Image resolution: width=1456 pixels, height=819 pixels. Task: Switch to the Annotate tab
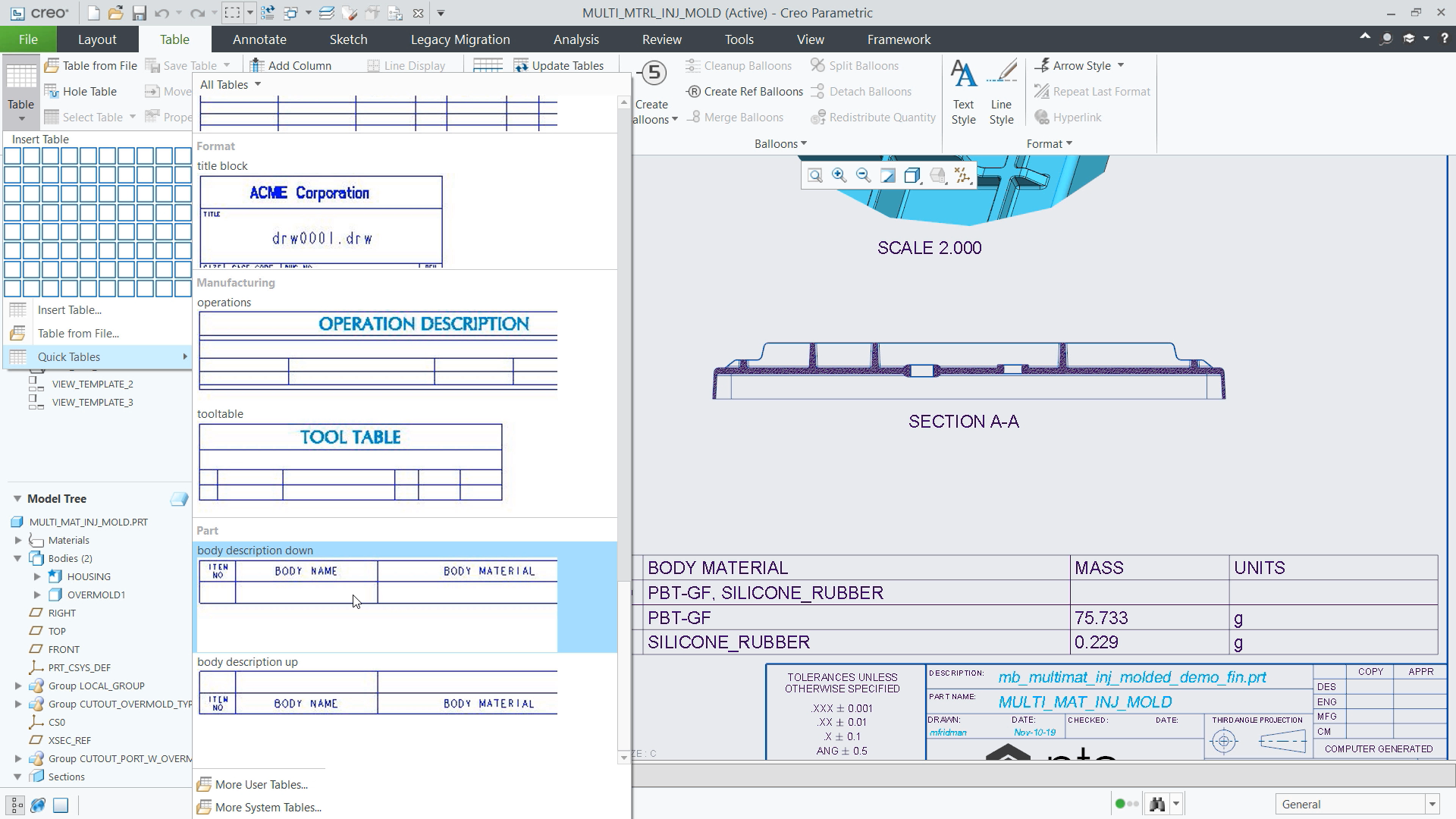tap(259, 39)
